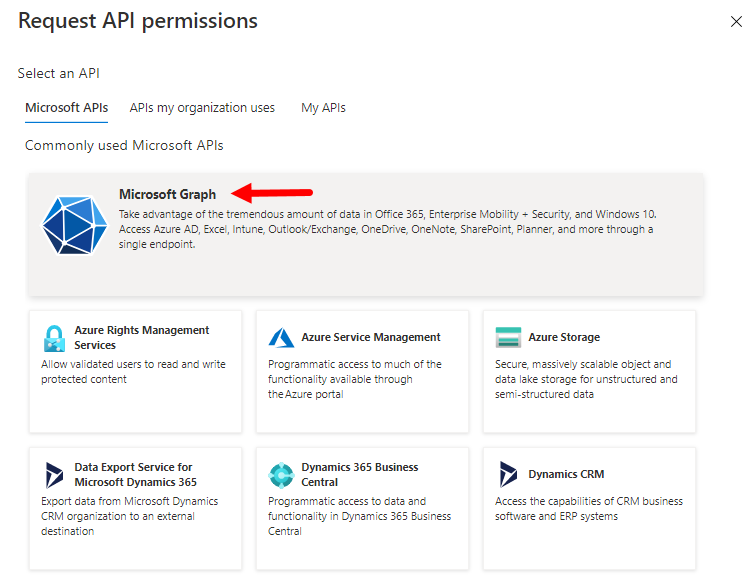Click the 'Request API permissions' heading
Screen dimensions: 747x577
138,21
